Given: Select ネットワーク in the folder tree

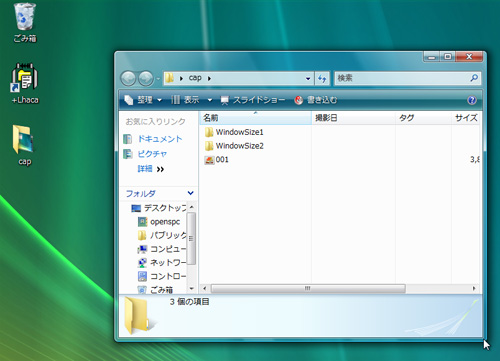Looking at the screenshot, I should tap(162, 263).
